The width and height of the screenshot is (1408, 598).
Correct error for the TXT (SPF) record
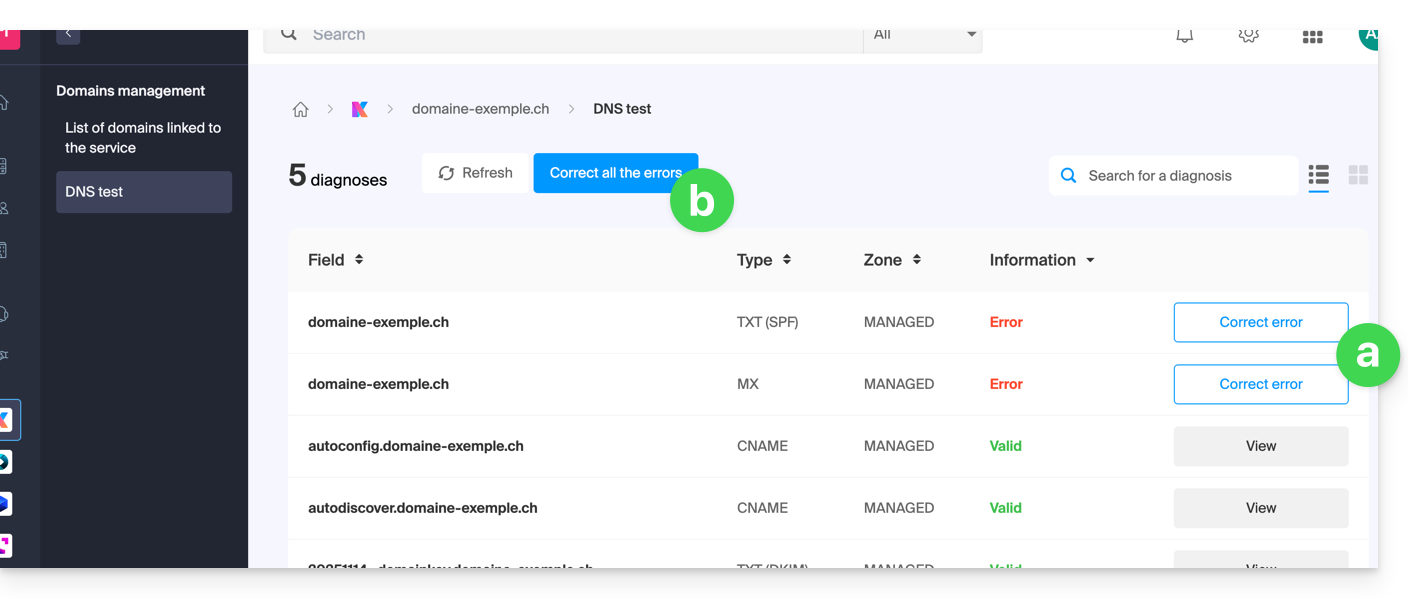[x=1260, y=322]
